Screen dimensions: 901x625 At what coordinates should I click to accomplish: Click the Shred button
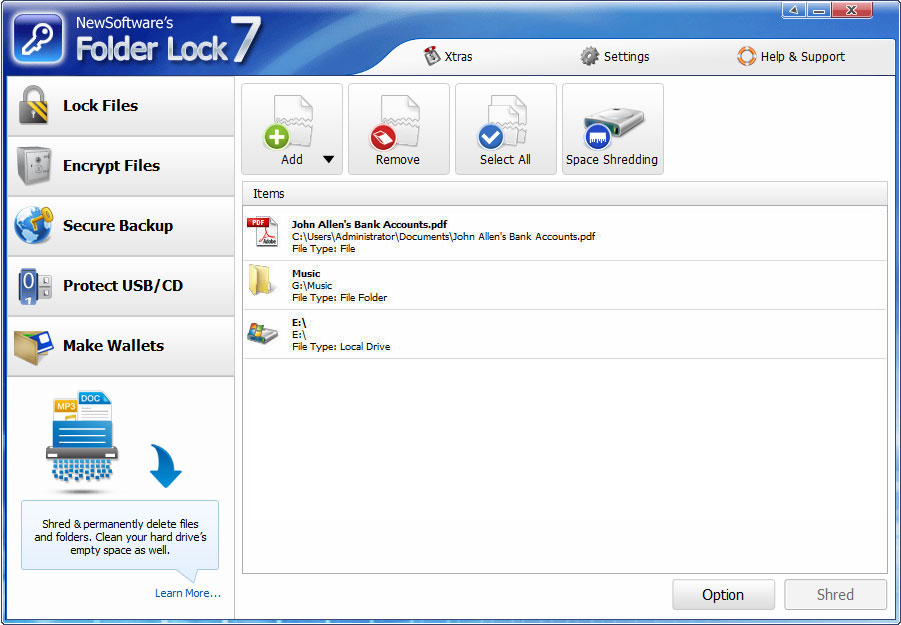[835, 595]
